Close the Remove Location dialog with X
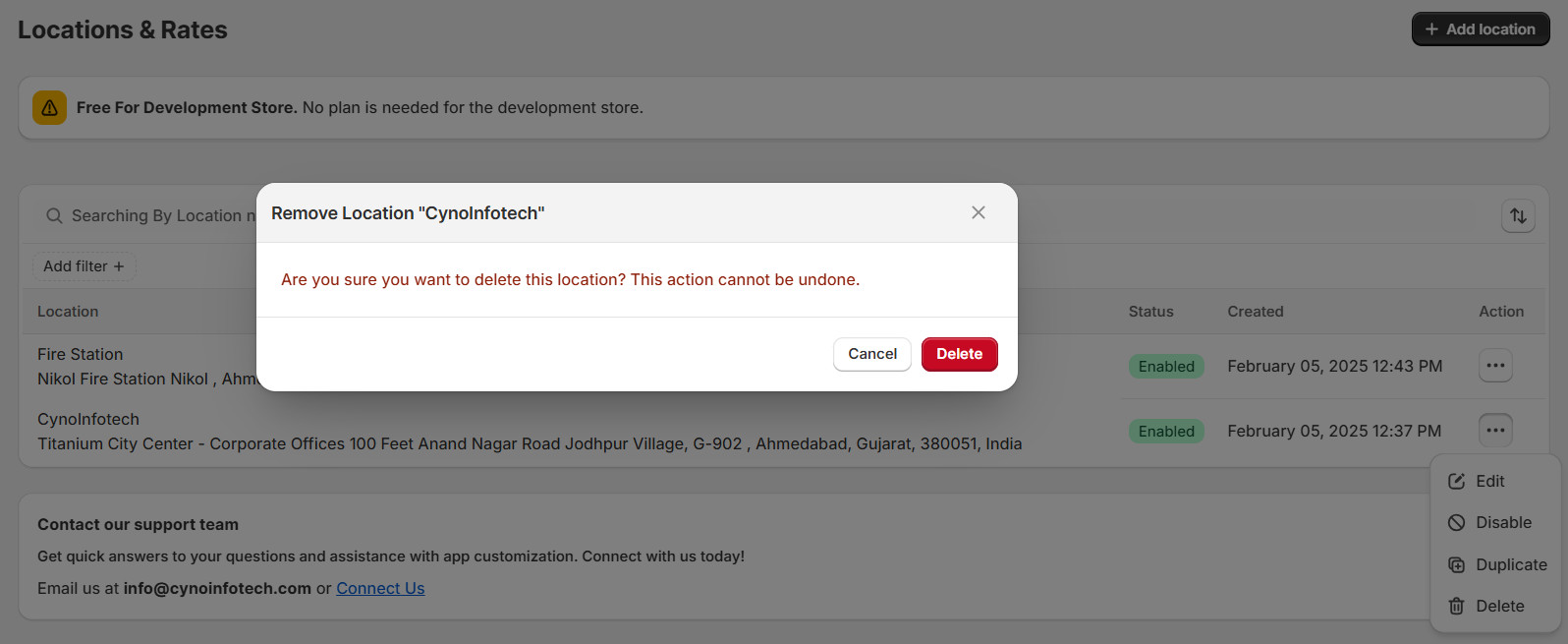This screenshot has height=644, width=1568. [979, 212]
